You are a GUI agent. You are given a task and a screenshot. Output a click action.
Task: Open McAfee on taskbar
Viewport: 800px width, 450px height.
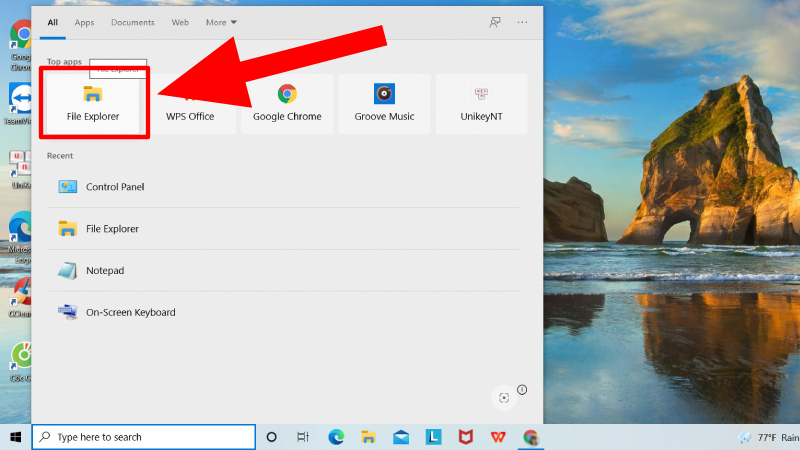click(x=465, y=437)
